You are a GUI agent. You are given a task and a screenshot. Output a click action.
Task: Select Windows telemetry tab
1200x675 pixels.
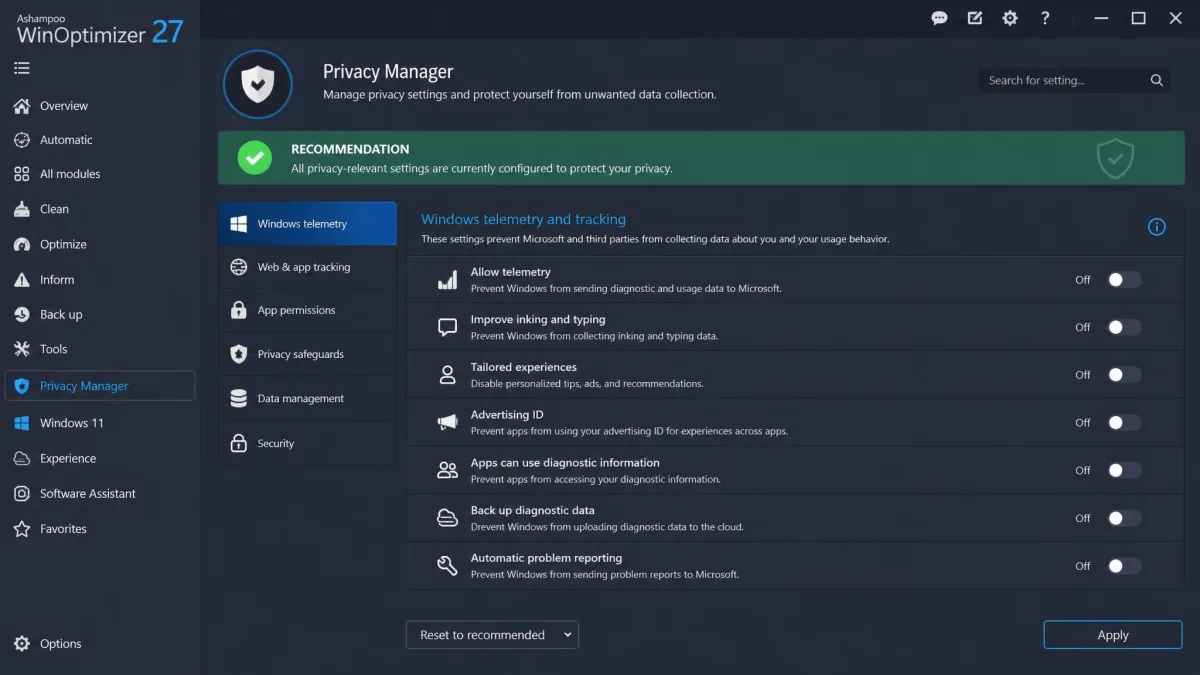point(308,224)
